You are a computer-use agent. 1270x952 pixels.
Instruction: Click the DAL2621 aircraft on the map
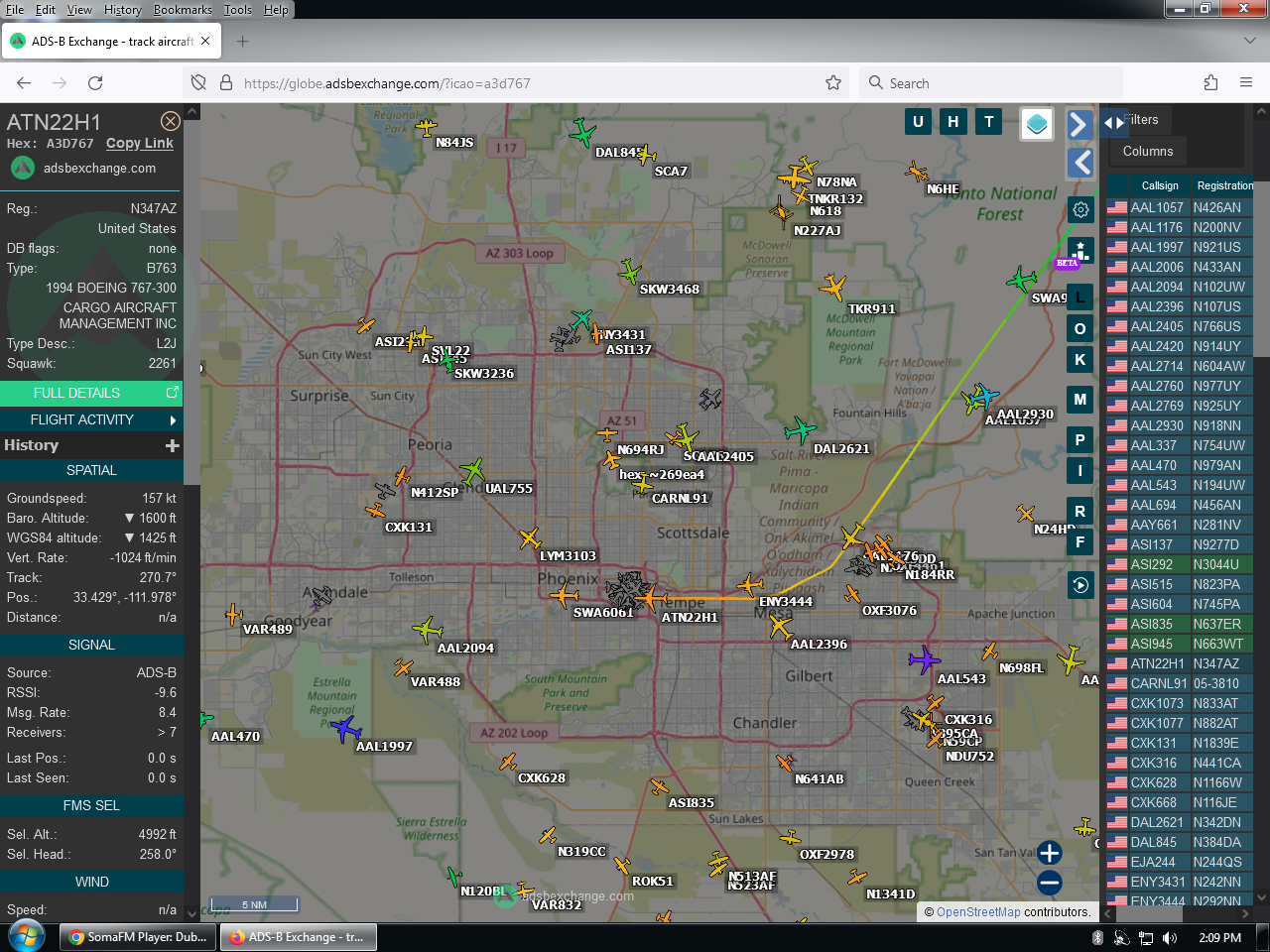pyautogui.click(x=799, y=430)
